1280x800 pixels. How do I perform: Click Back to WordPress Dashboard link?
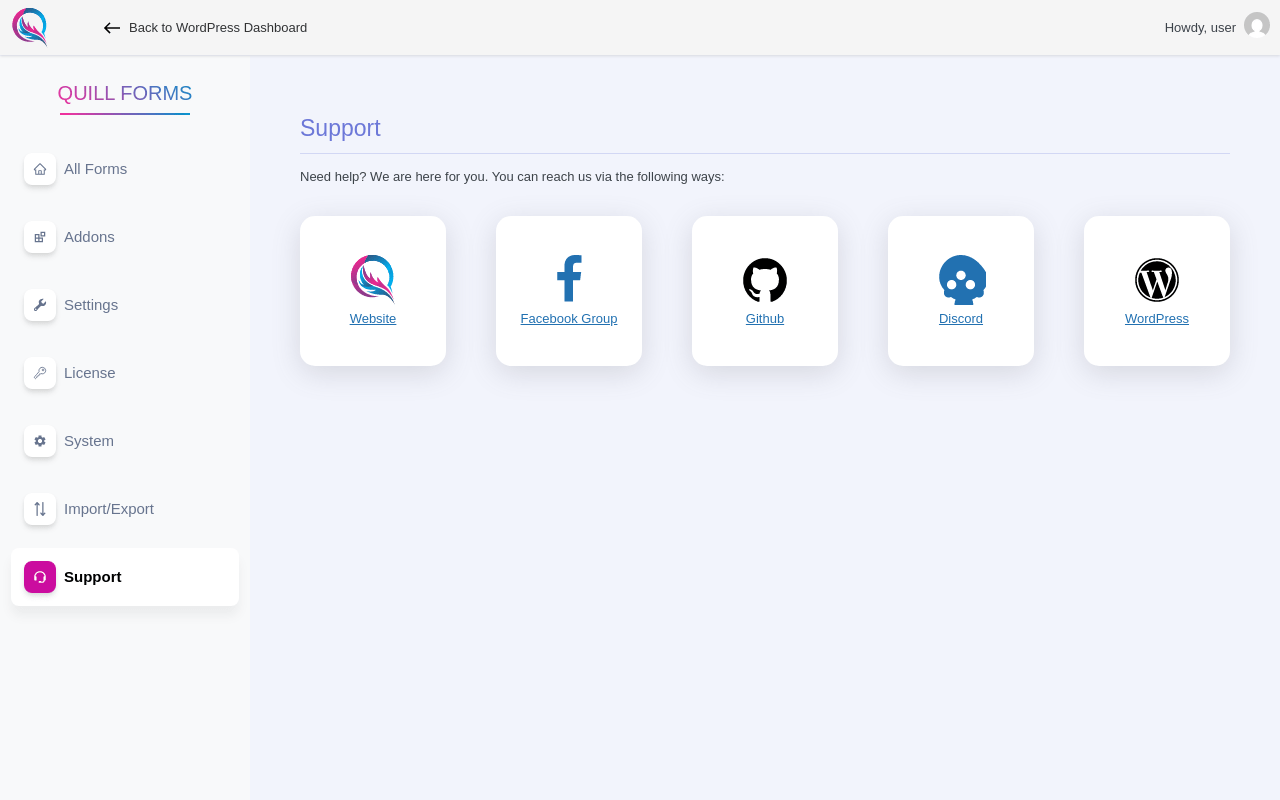point(218,28)
